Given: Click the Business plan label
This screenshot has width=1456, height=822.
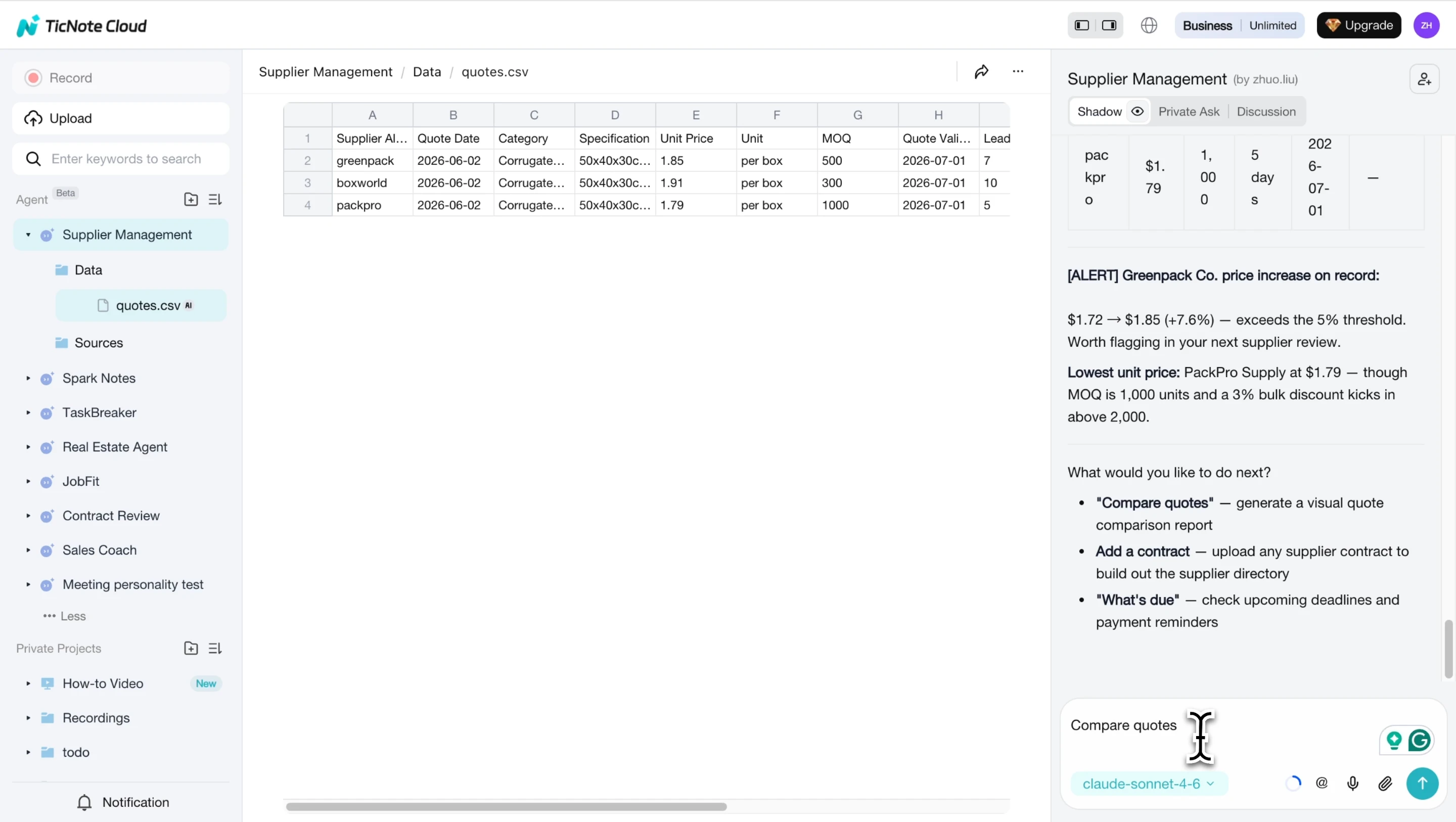Looking at the screenshot, I should (1207, 25).
